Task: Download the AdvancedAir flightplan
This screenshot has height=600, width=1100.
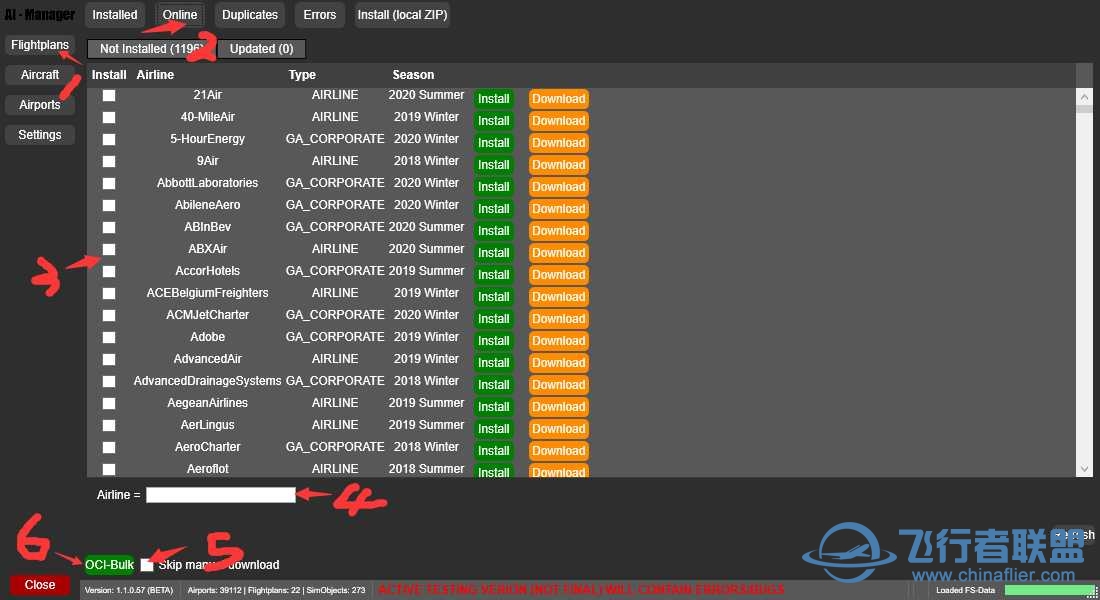Action: 558,363
